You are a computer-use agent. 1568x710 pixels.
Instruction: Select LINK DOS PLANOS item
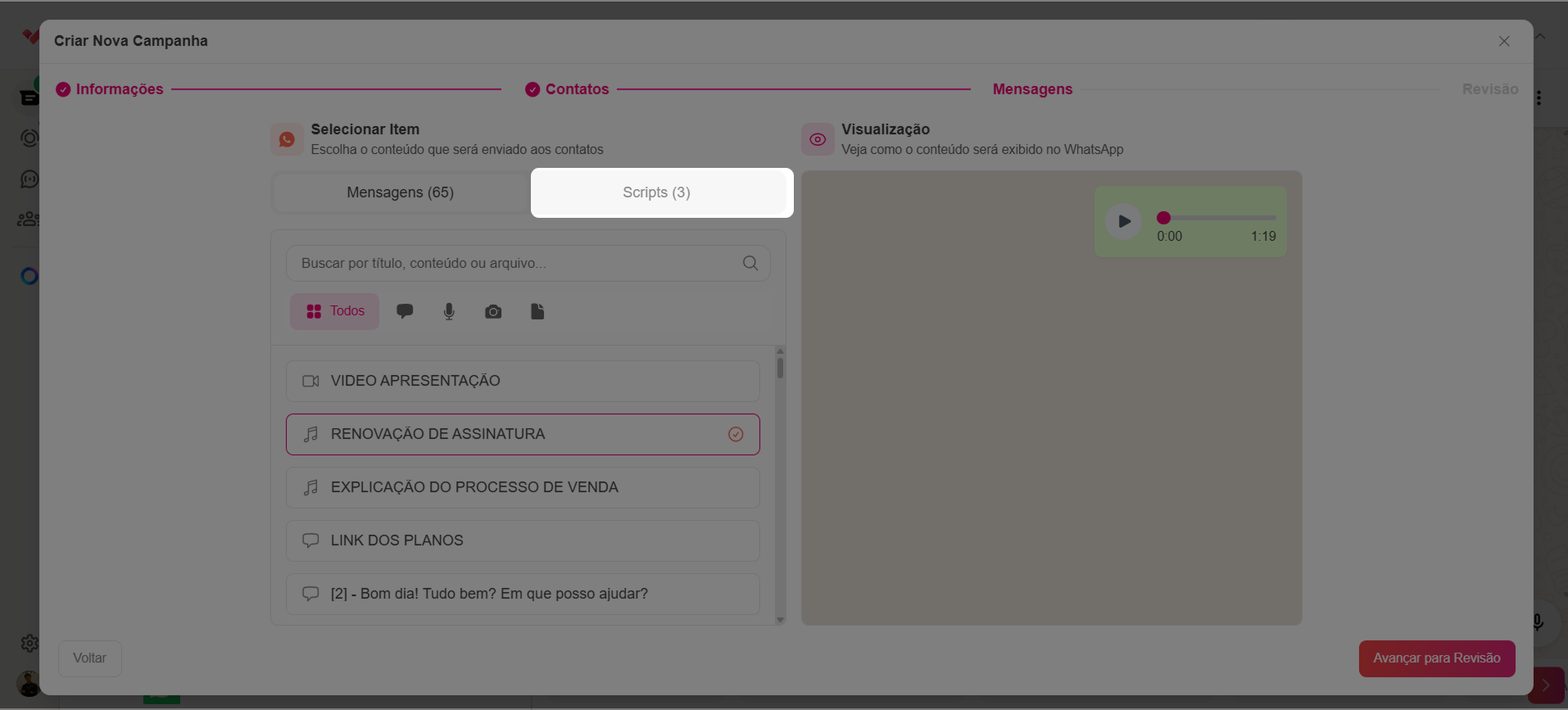tap(523, 540)
